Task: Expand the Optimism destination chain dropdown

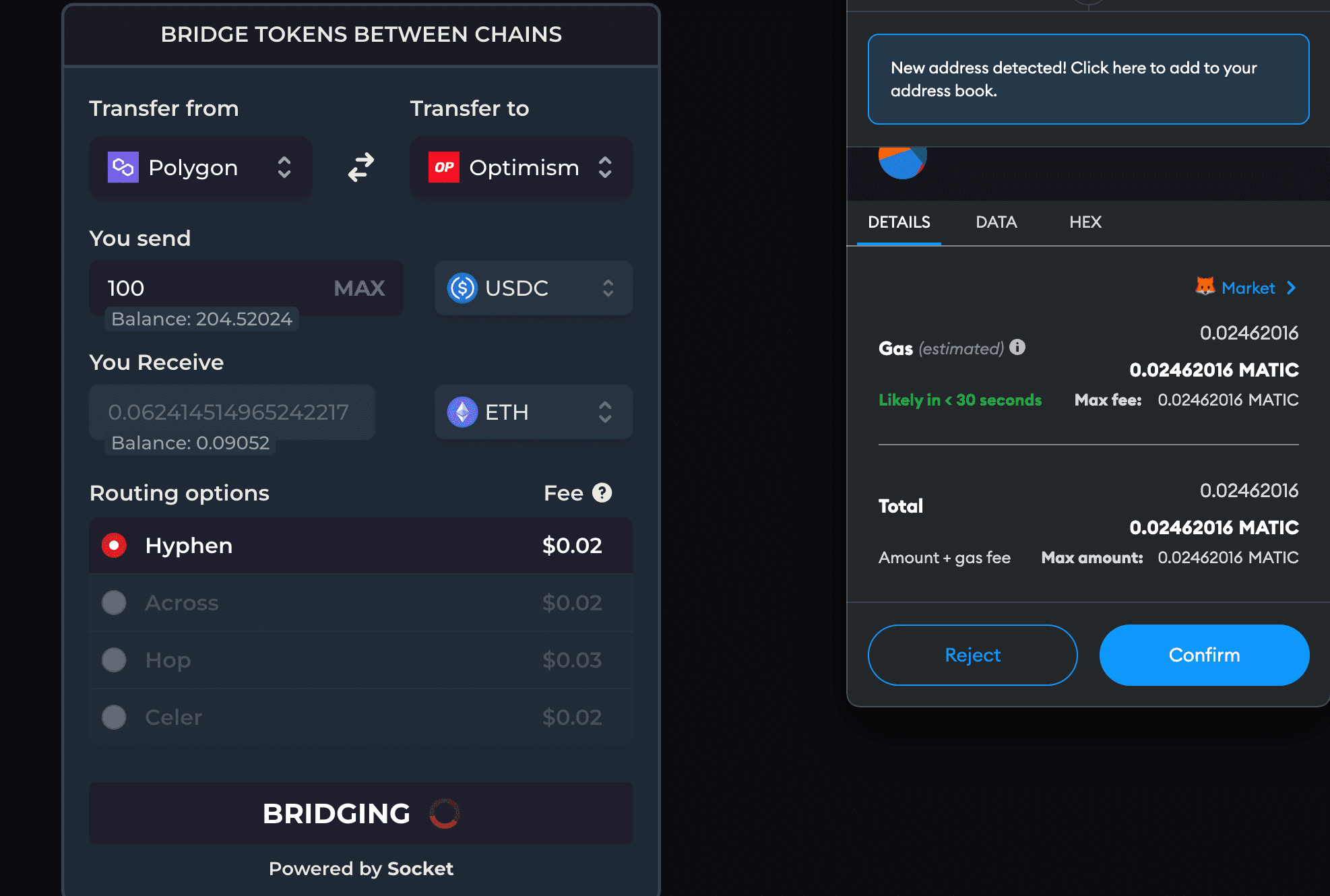Action: pyautogui.click(x=521, y=167)
